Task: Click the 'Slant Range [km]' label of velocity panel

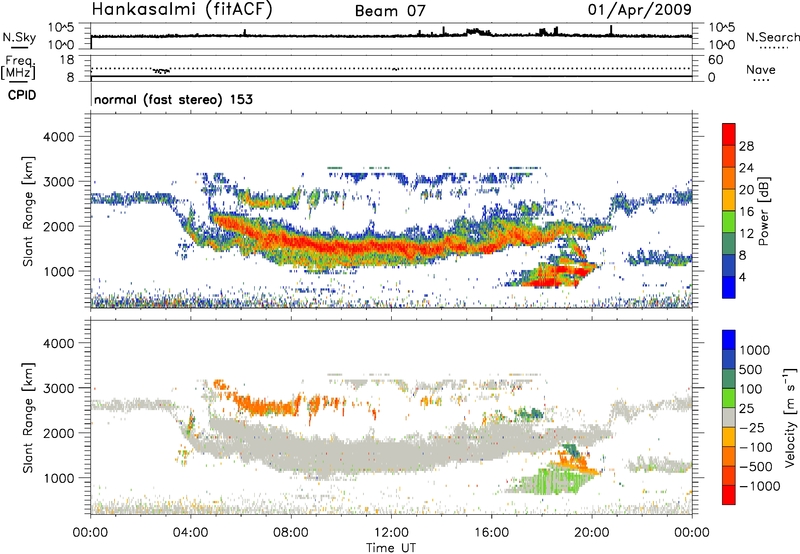Action: point(28,417)
